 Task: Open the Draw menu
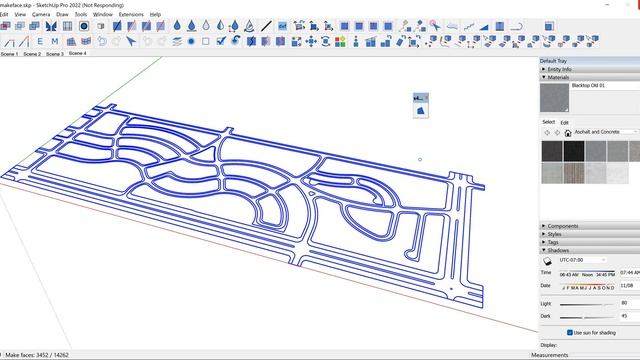click(x=62, y=14)
